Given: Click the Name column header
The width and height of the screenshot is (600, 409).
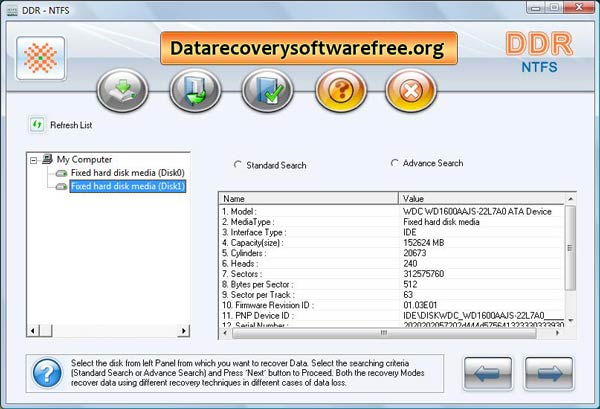Looking at the screenshot, I should [x=308, y=199].
